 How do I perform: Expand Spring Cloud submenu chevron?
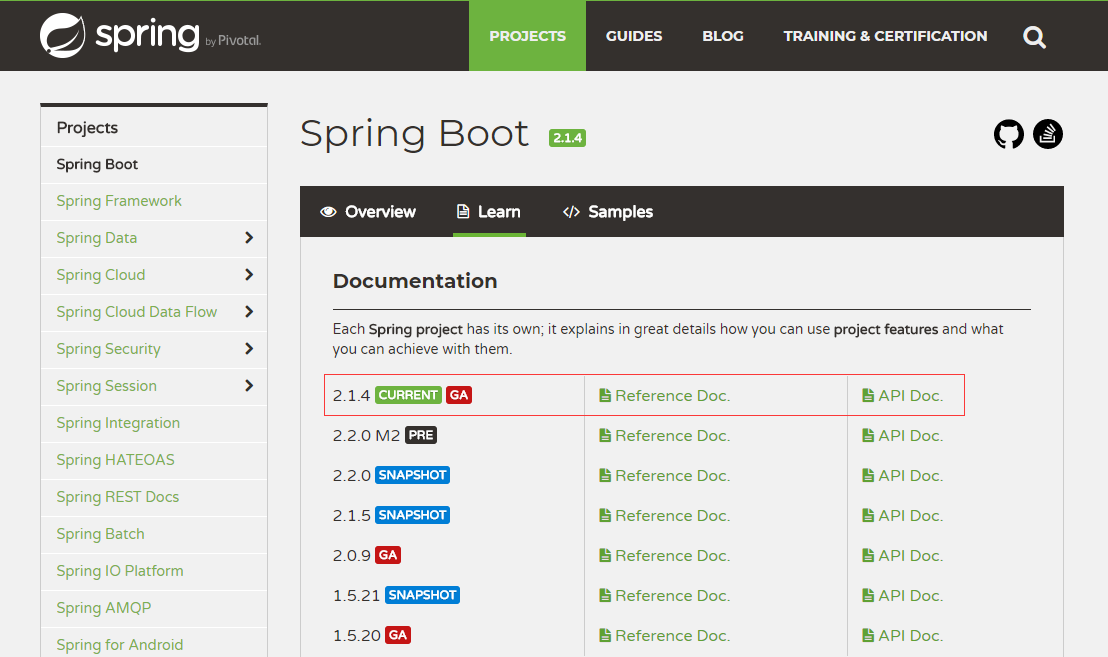[x=249, y=275]
